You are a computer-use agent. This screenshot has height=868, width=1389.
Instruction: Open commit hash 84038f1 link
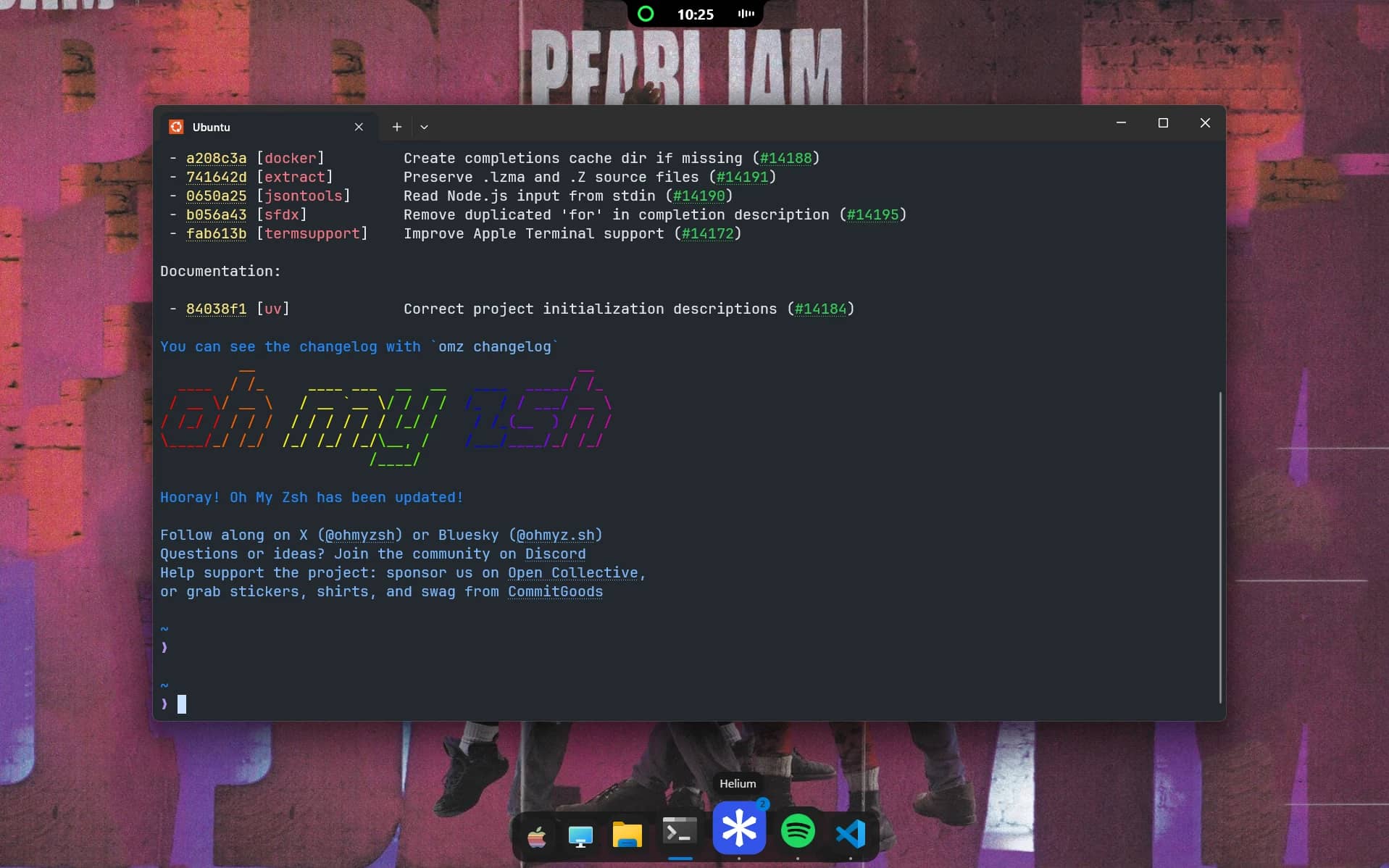tap(216, 309)
